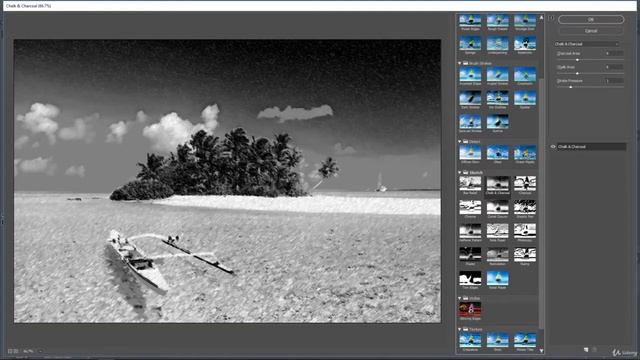Image resolution: width=640 pixels, height=360 pixels.
Task: Select the Plaster filter thumbnail
Action: point(470,255)
